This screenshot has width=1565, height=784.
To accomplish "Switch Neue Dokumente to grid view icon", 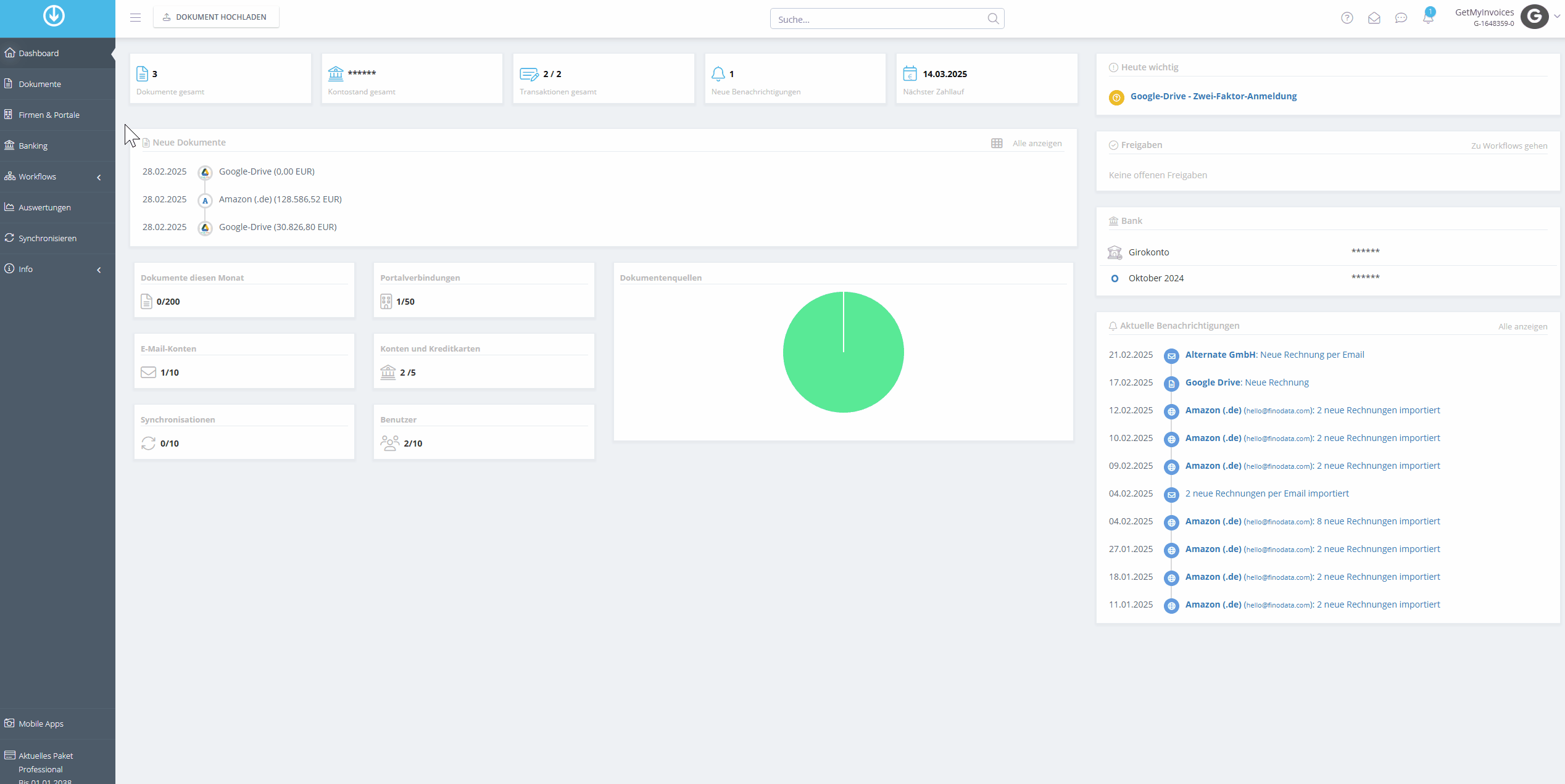I will click(997, 143).
